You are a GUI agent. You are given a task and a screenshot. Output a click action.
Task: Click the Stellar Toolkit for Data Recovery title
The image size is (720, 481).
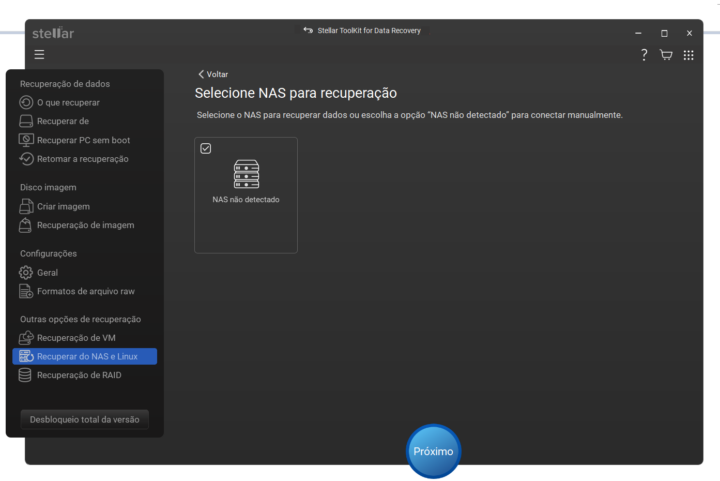tap(369, 30)
